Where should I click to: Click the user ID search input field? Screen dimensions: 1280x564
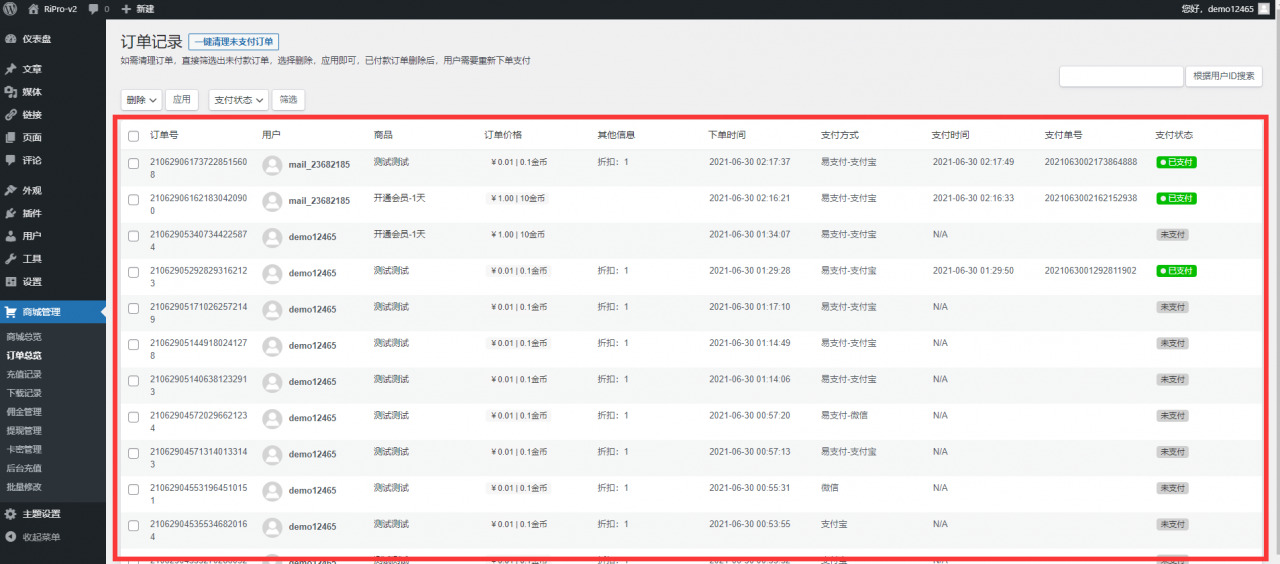coord(1120,77)
